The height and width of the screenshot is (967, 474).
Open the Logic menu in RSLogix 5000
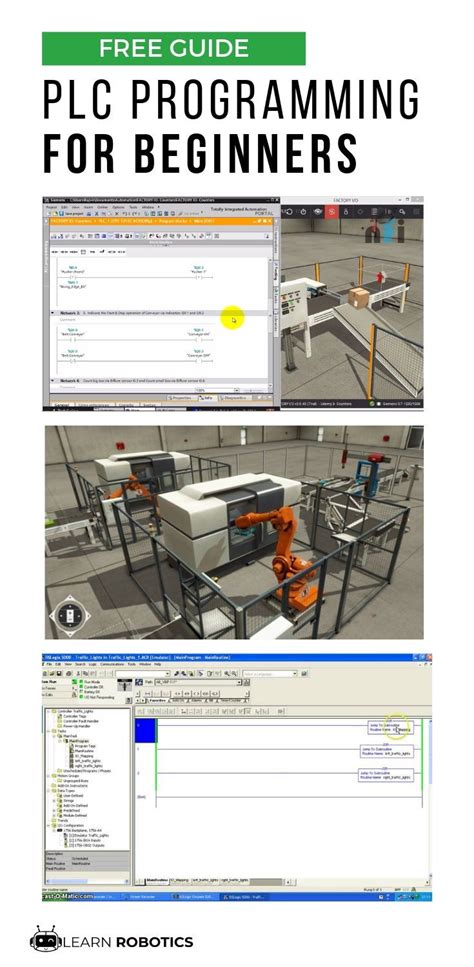tap(92, 664)
